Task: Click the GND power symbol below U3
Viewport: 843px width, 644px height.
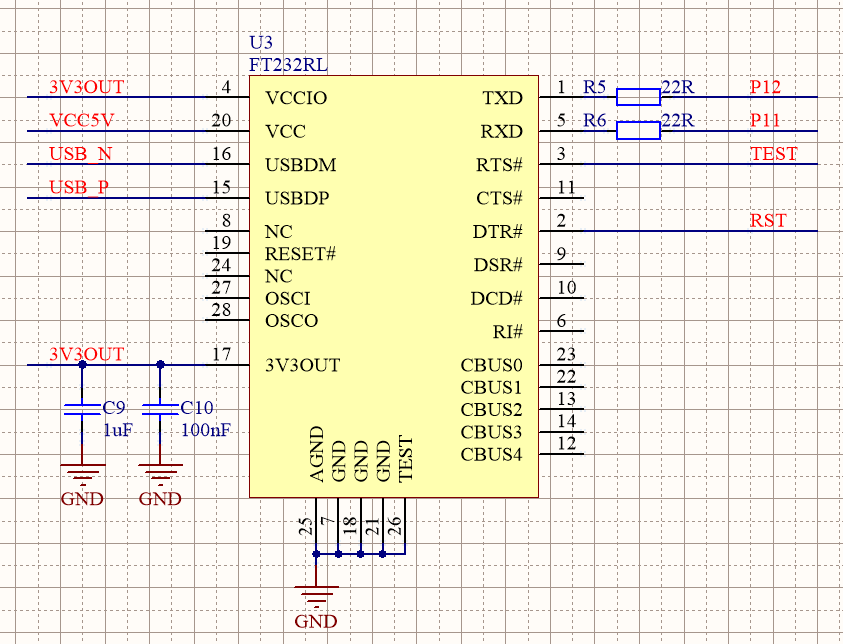Action: pyautogui.click(x=316, y=607)
